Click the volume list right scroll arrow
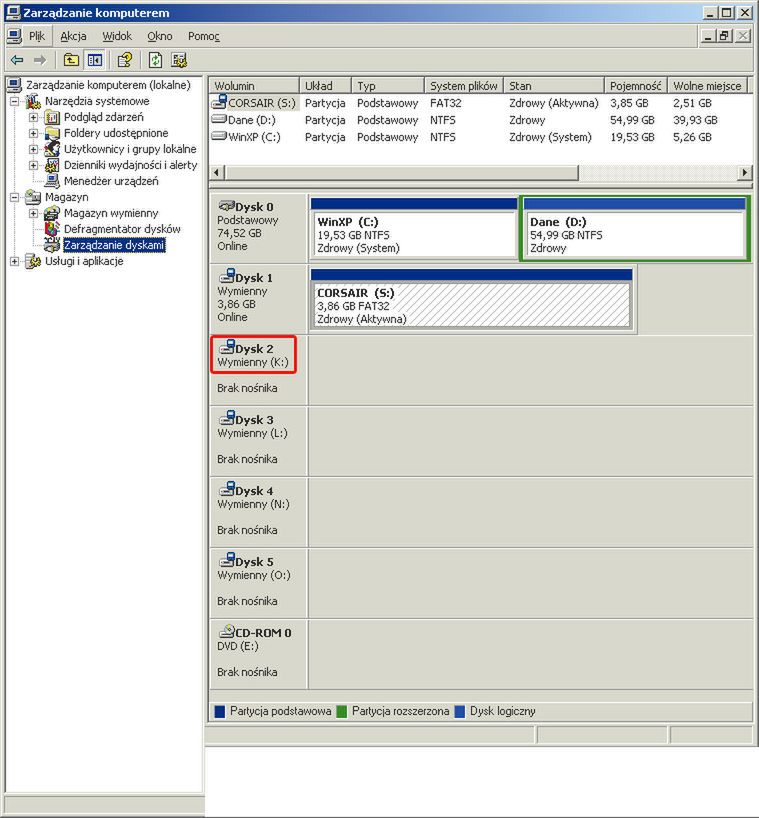 [744, 172]
